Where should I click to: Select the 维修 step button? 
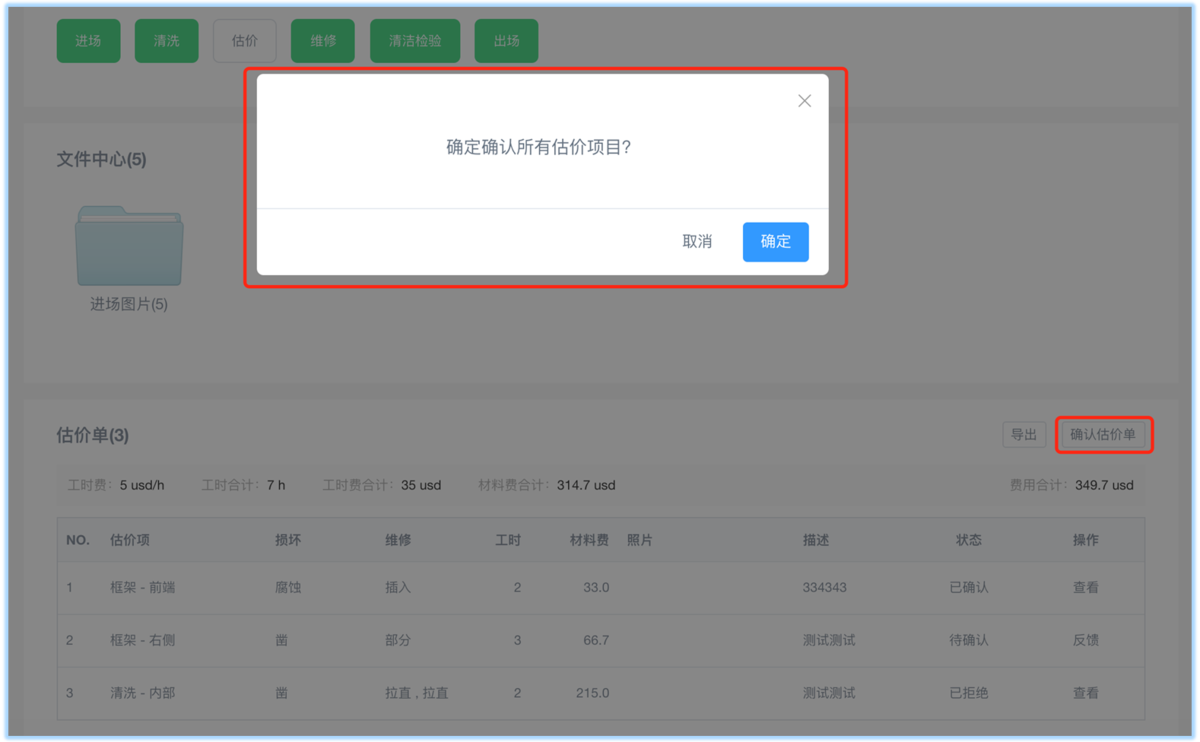point(323,41)
